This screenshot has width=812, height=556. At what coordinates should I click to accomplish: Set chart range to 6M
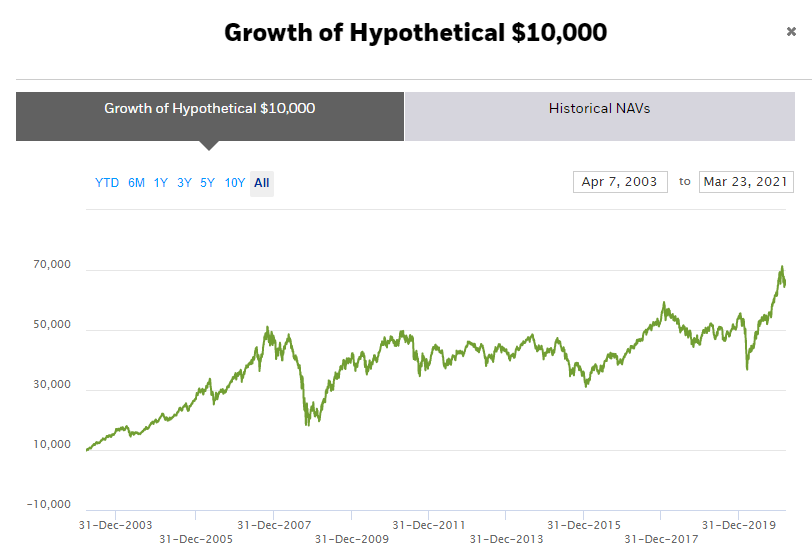(x=136, y=183)
